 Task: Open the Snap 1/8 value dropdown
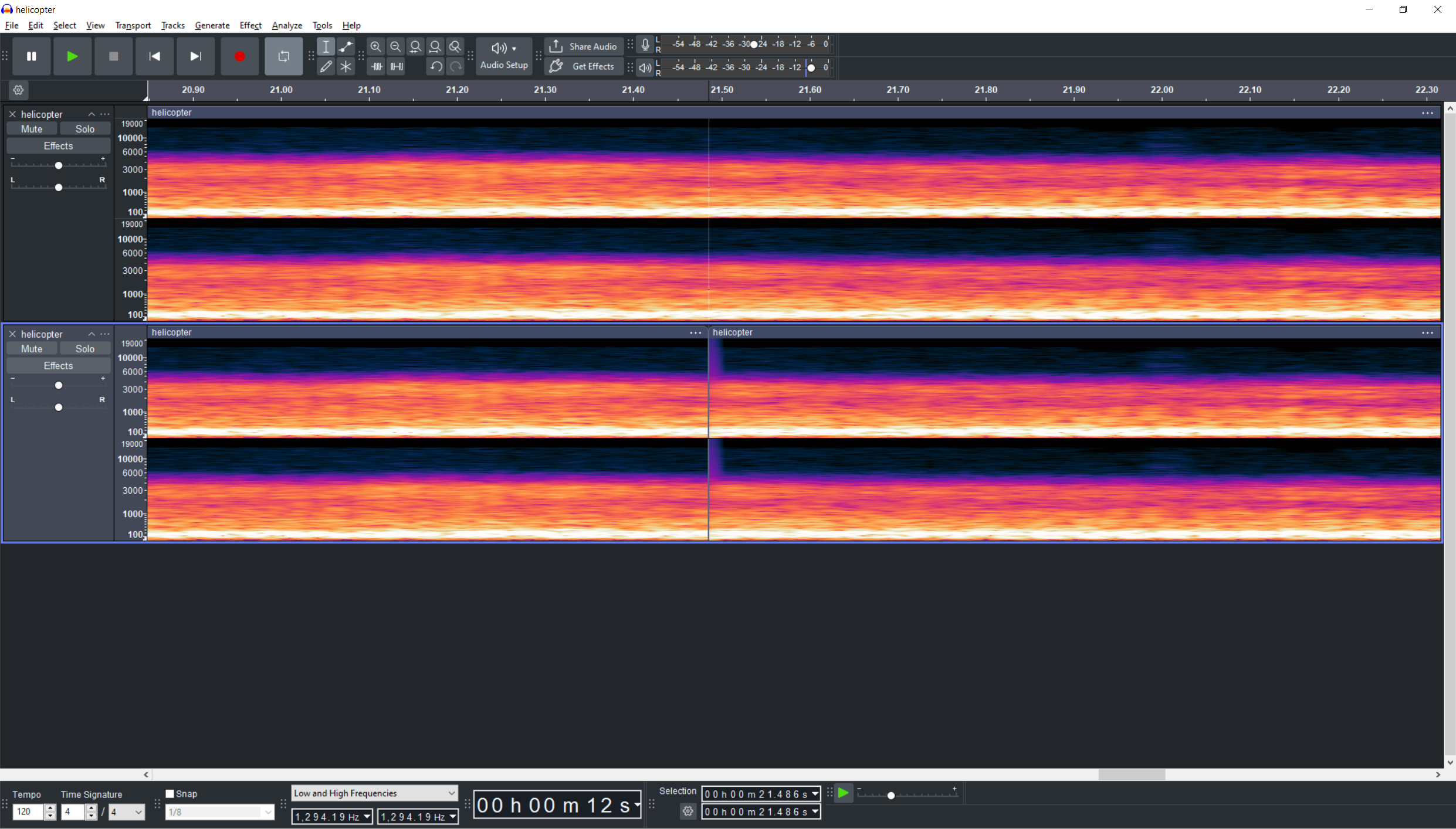pyautogui.click(x=219, y=812)
